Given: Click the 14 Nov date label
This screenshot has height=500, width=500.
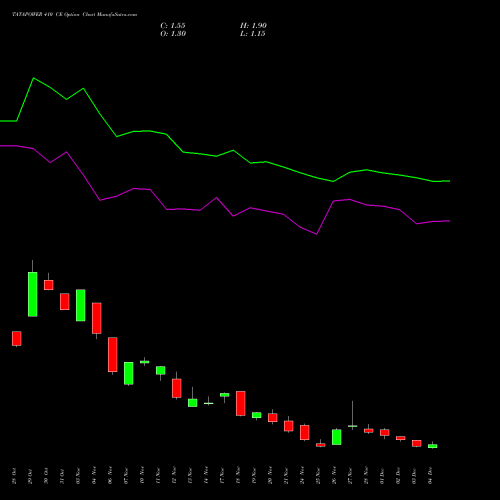Looking at the screenshot, I should click(206, 476).
